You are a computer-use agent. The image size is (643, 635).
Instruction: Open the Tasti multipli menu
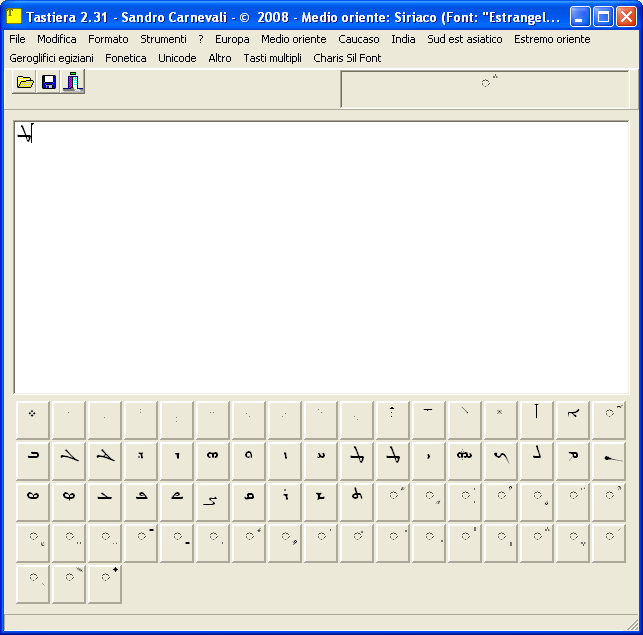click(272, 58)
